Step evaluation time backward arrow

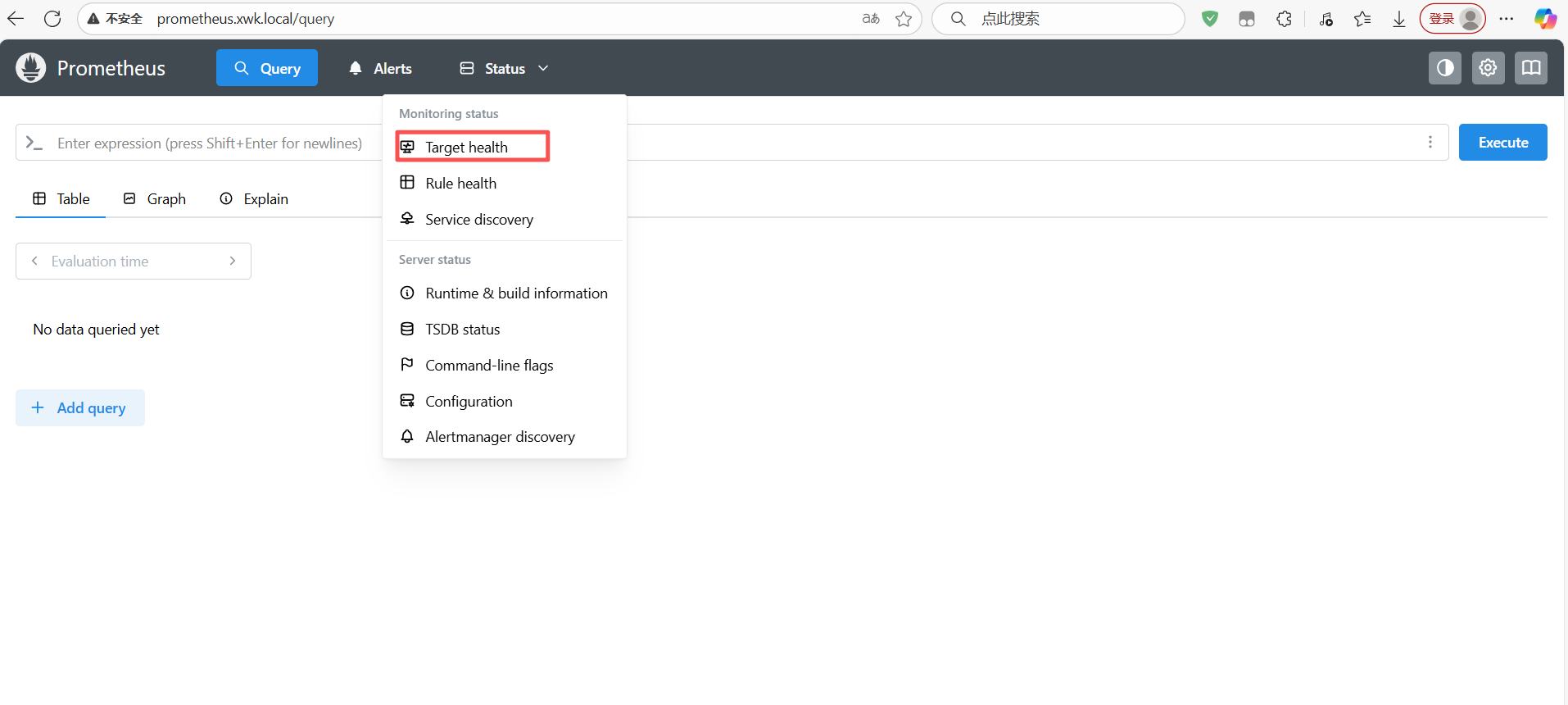34,261
